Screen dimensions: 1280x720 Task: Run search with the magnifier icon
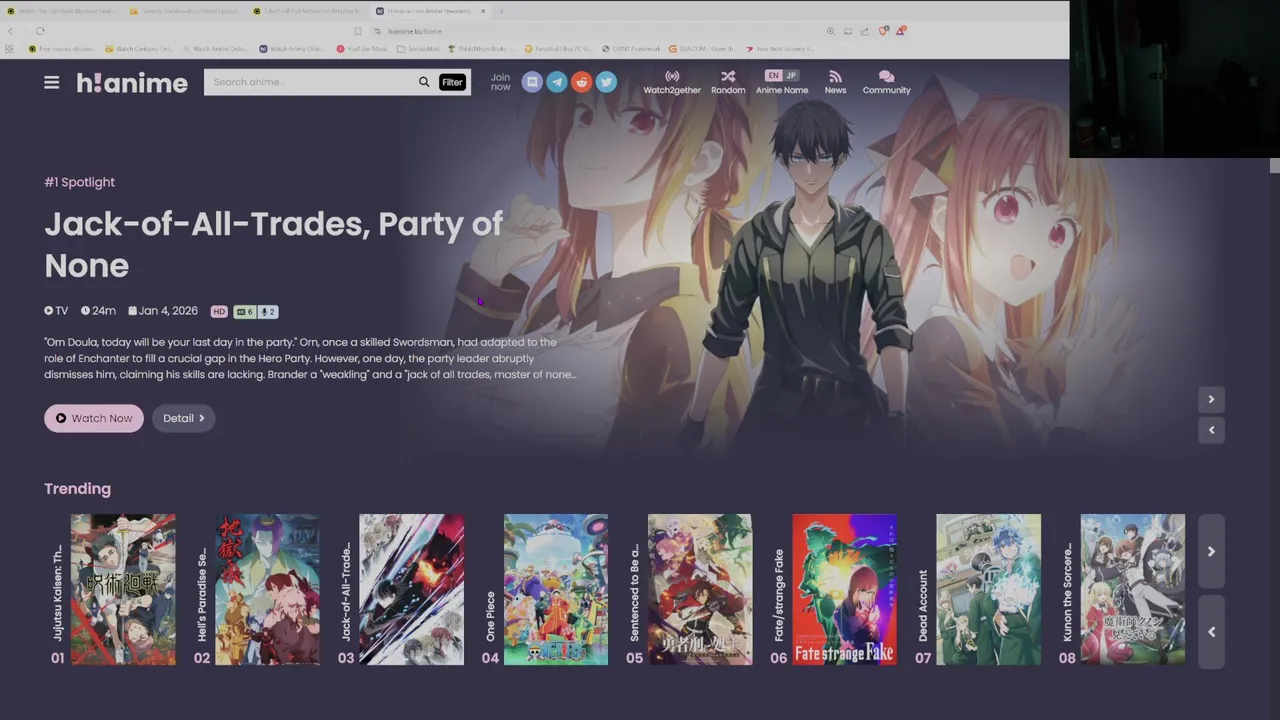[x=424, y=82]
